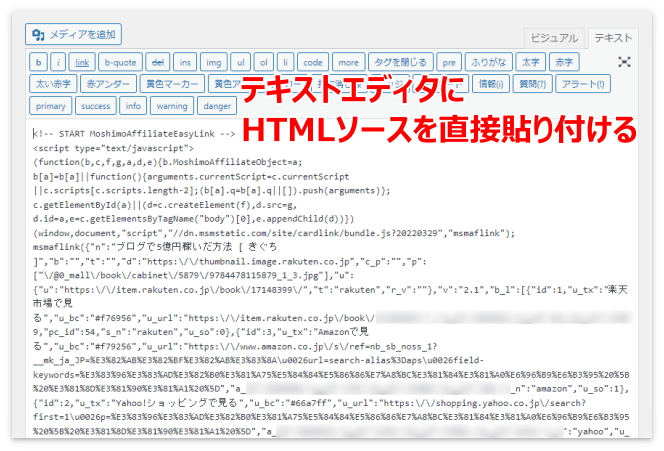
Task: Insert the more tag
Action: point(349,62)
